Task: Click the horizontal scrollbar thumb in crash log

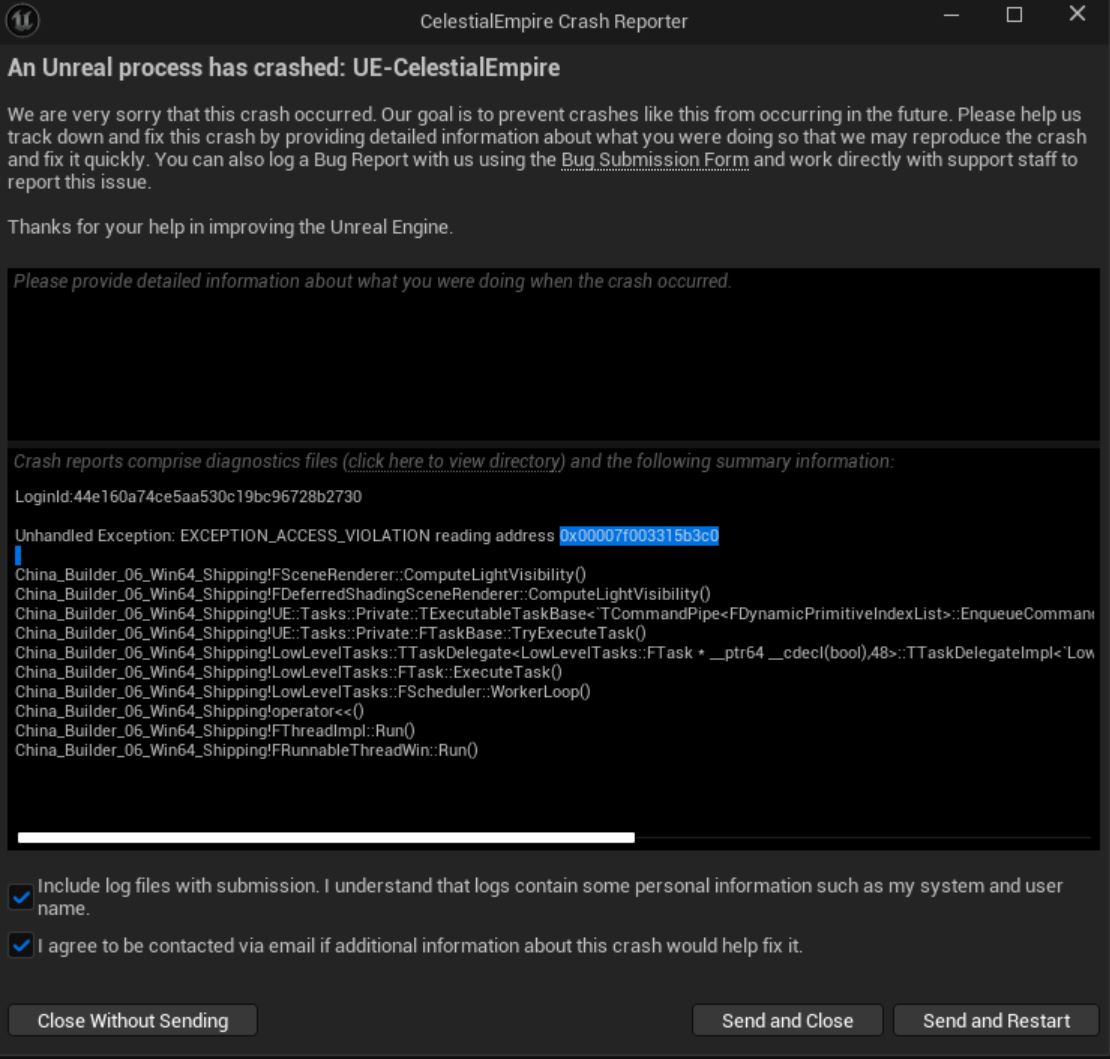Action: point(326,838)
